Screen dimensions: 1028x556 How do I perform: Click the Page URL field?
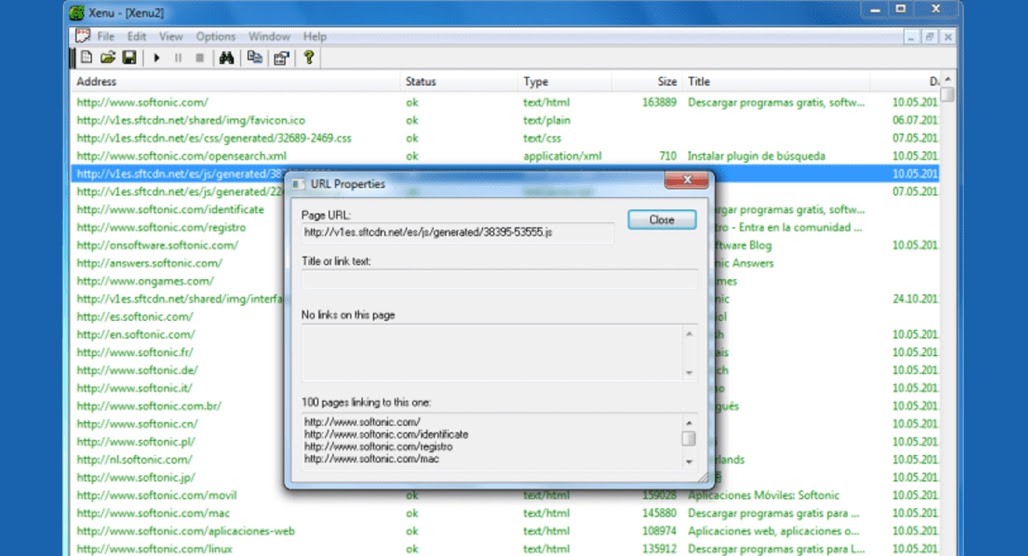tap(457, 233)
